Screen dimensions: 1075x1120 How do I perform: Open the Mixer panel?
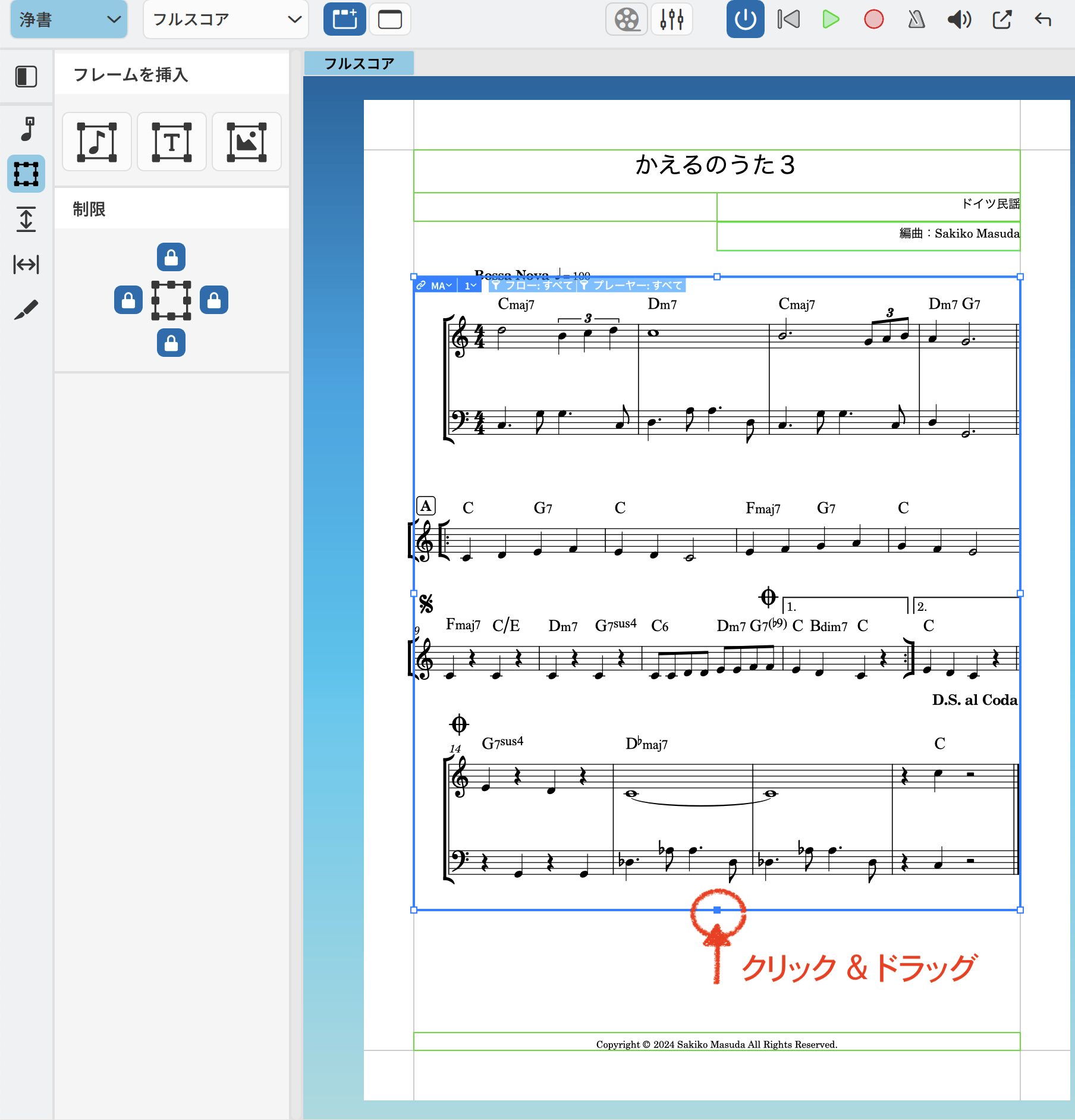671,20
